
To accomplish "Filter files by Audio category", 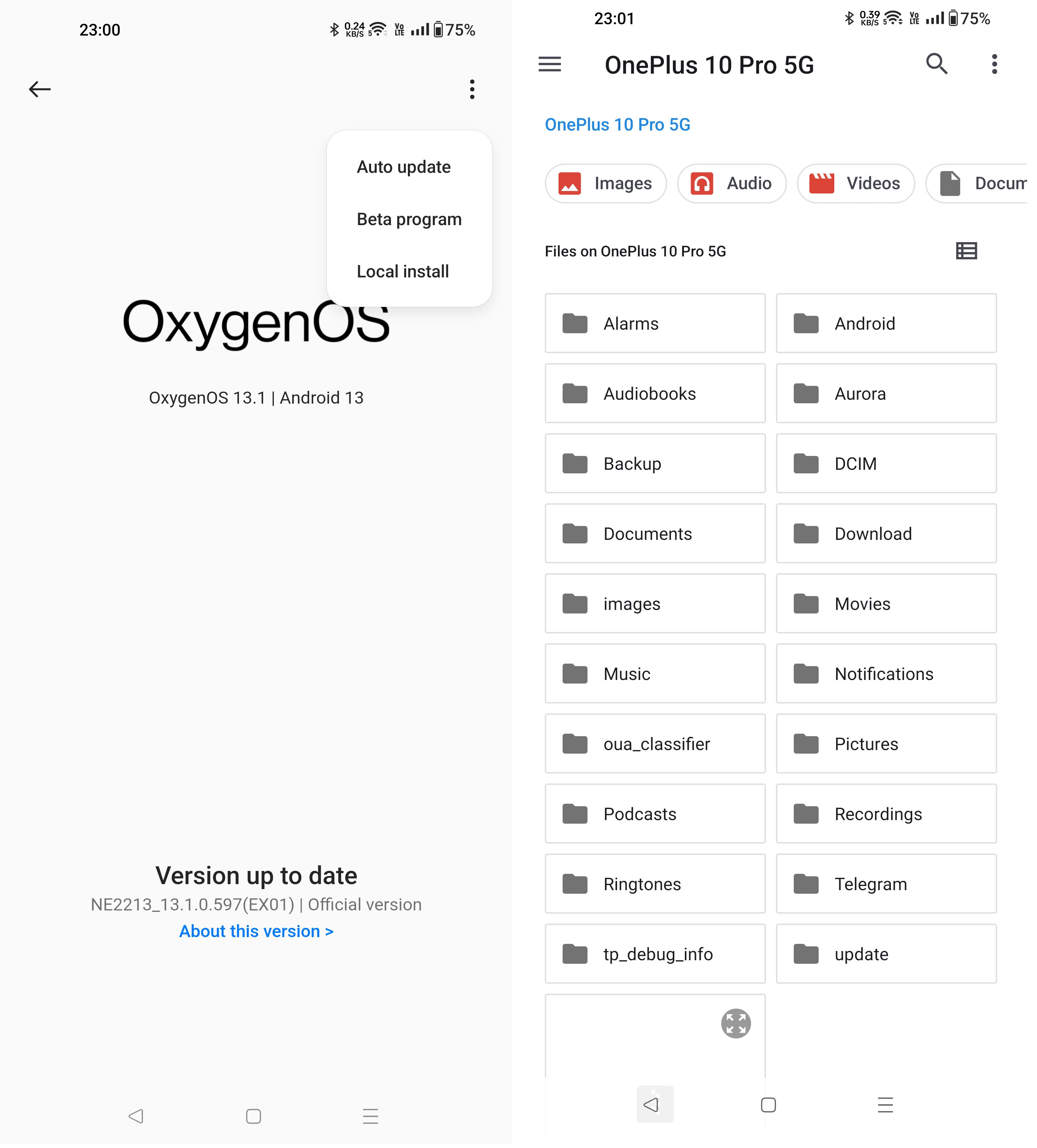I will [x=731, y=184].
